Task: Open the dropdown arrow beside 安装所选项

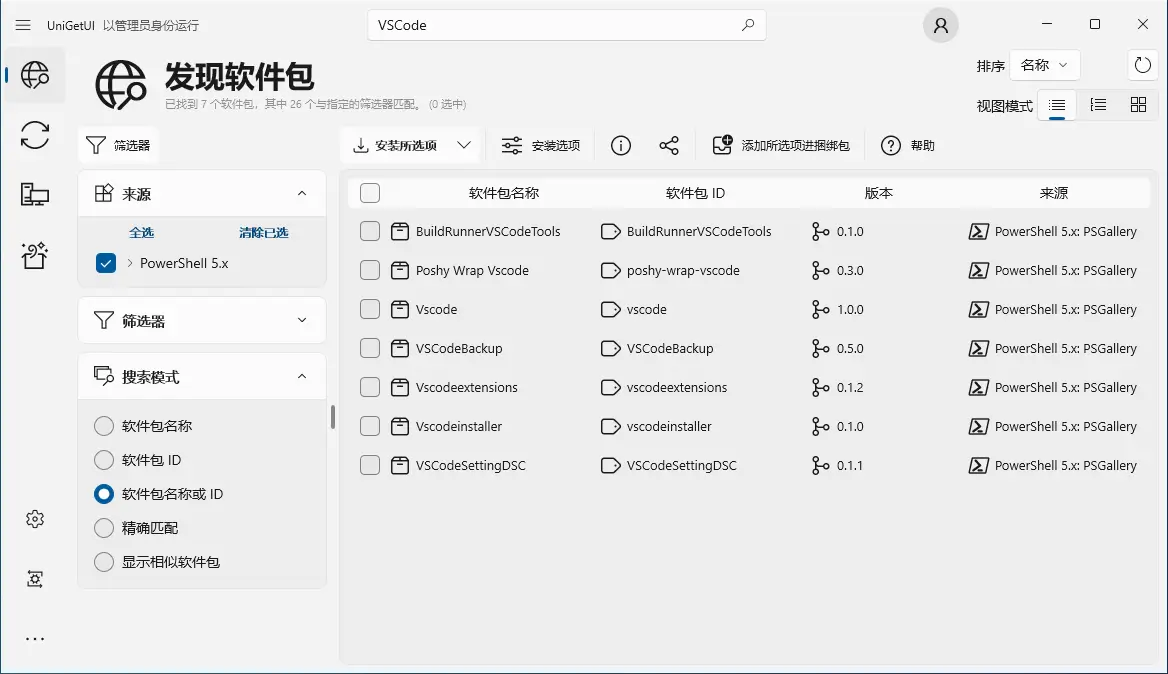Action: click(x=464, y=146)
